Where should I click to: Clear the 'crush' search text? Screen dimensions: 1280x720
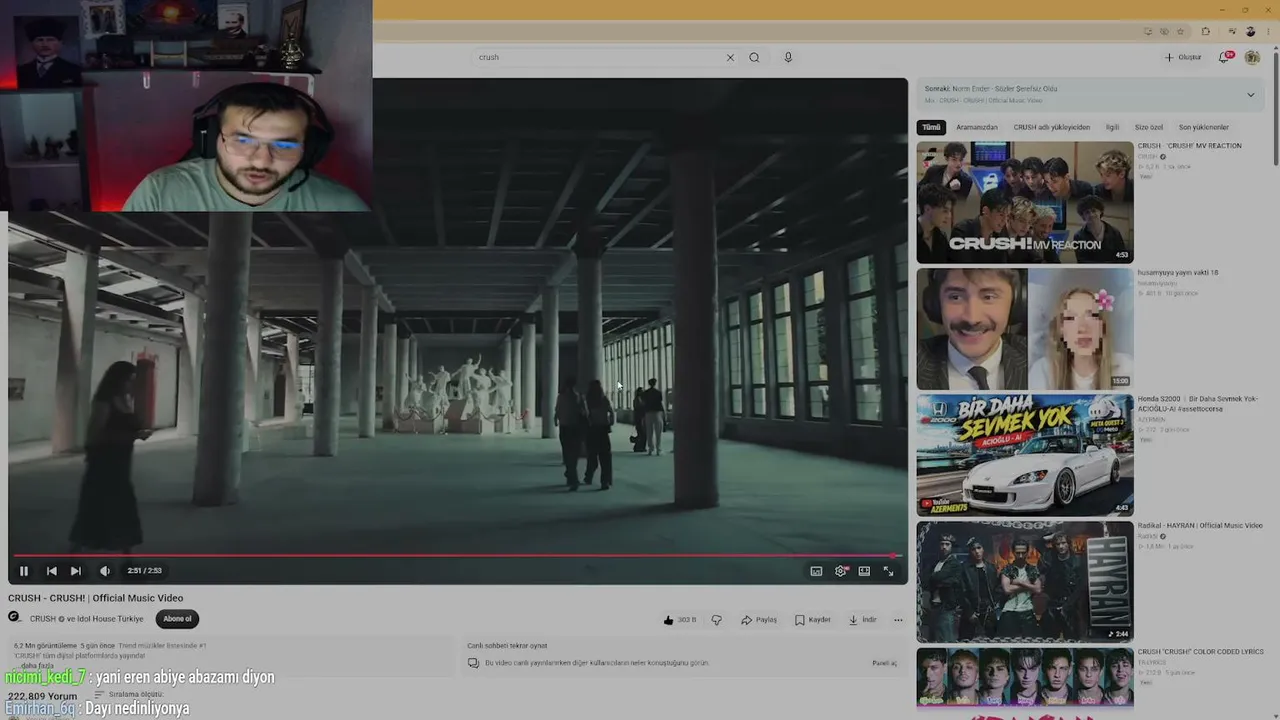730,57
